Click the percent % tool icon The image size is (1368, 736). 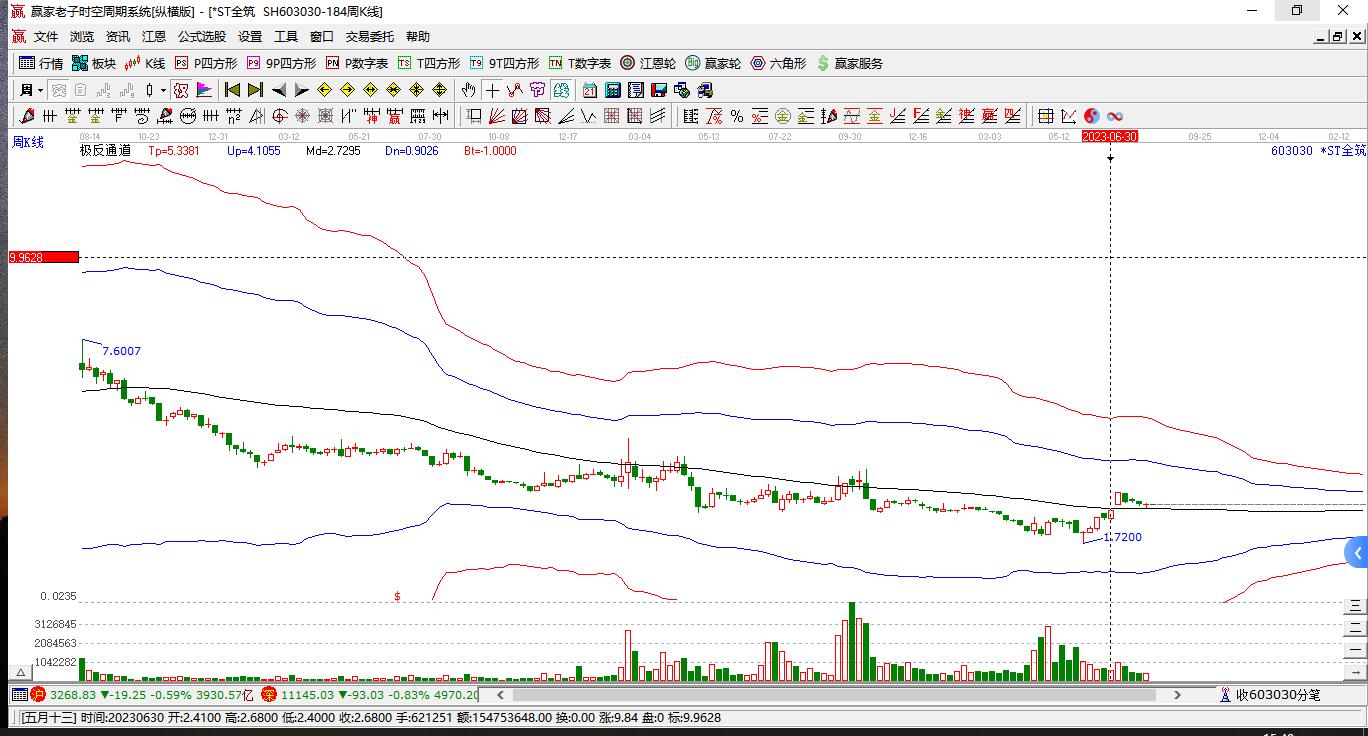tap(737, 116)
